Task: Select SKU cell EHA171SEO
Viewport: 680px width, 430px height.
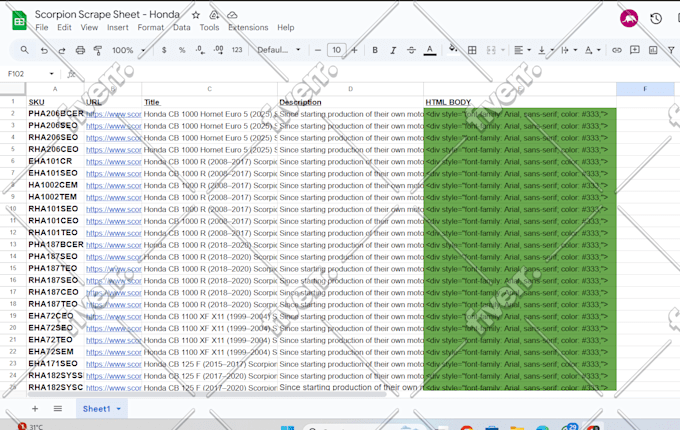Action: [x=56, y=364]
